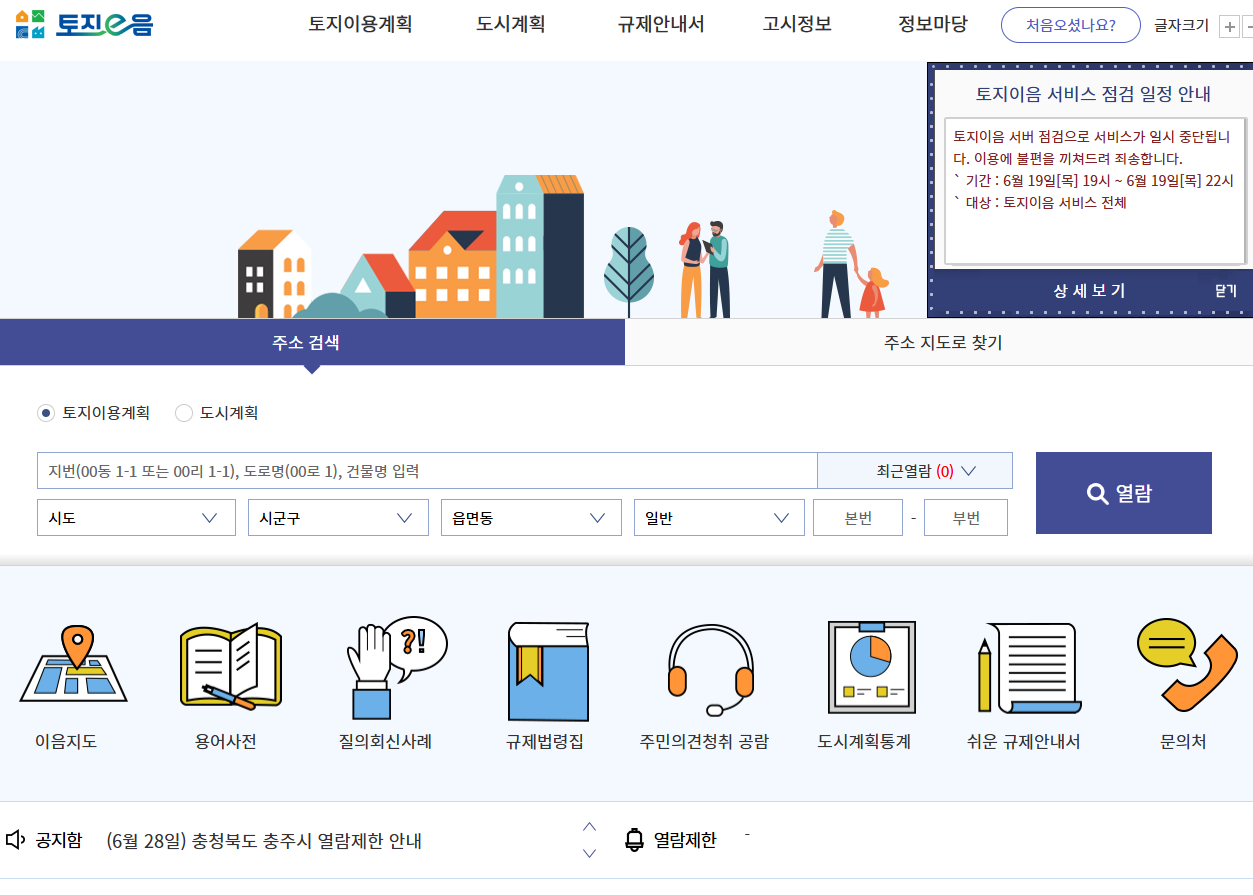Viewport: 1253px width, 895px height.
Task: Click the address search text field
Action: click(x=427, y=470)
